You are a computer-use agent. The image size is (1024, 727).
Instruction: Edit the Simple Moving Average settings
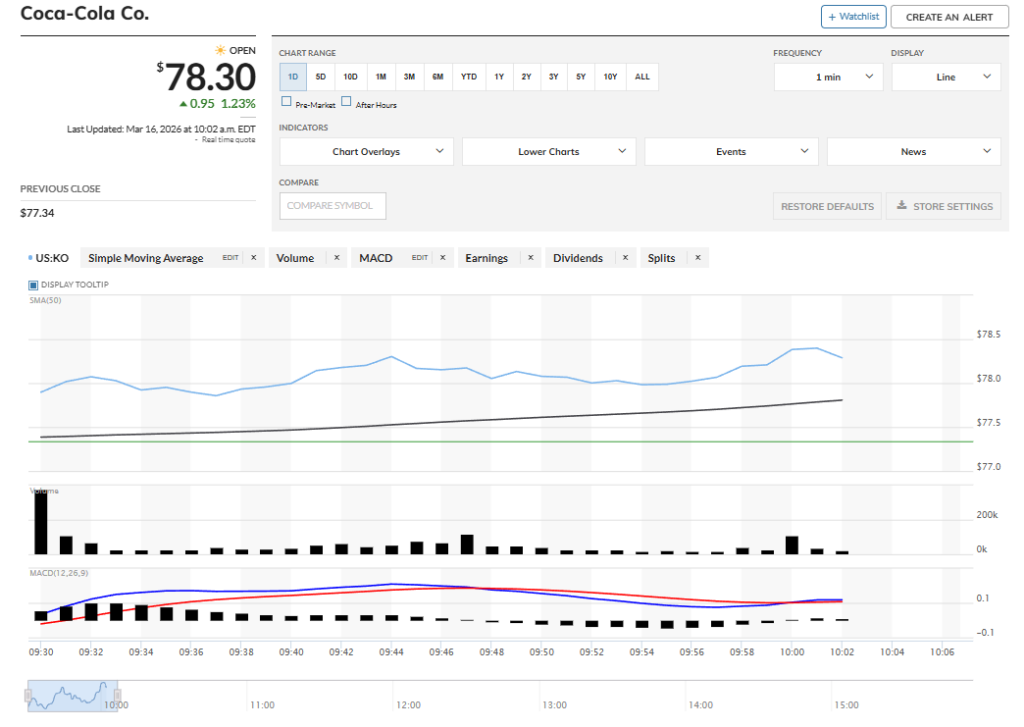(x=230, y=258)
